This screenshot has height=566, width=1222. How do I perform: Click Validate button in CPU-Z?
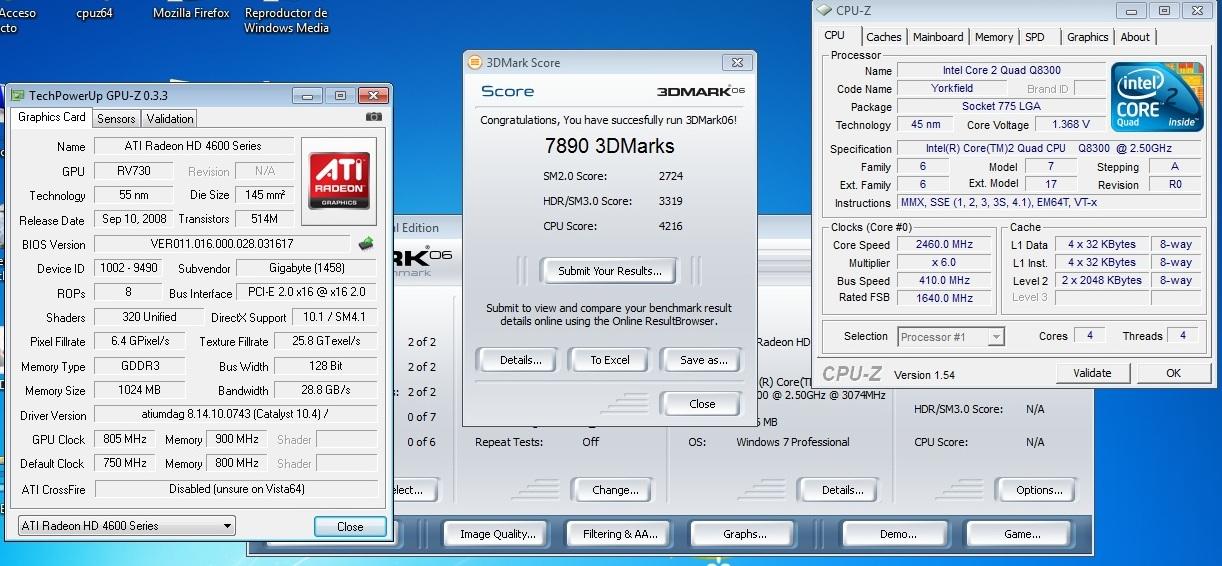coord(1092,373)
